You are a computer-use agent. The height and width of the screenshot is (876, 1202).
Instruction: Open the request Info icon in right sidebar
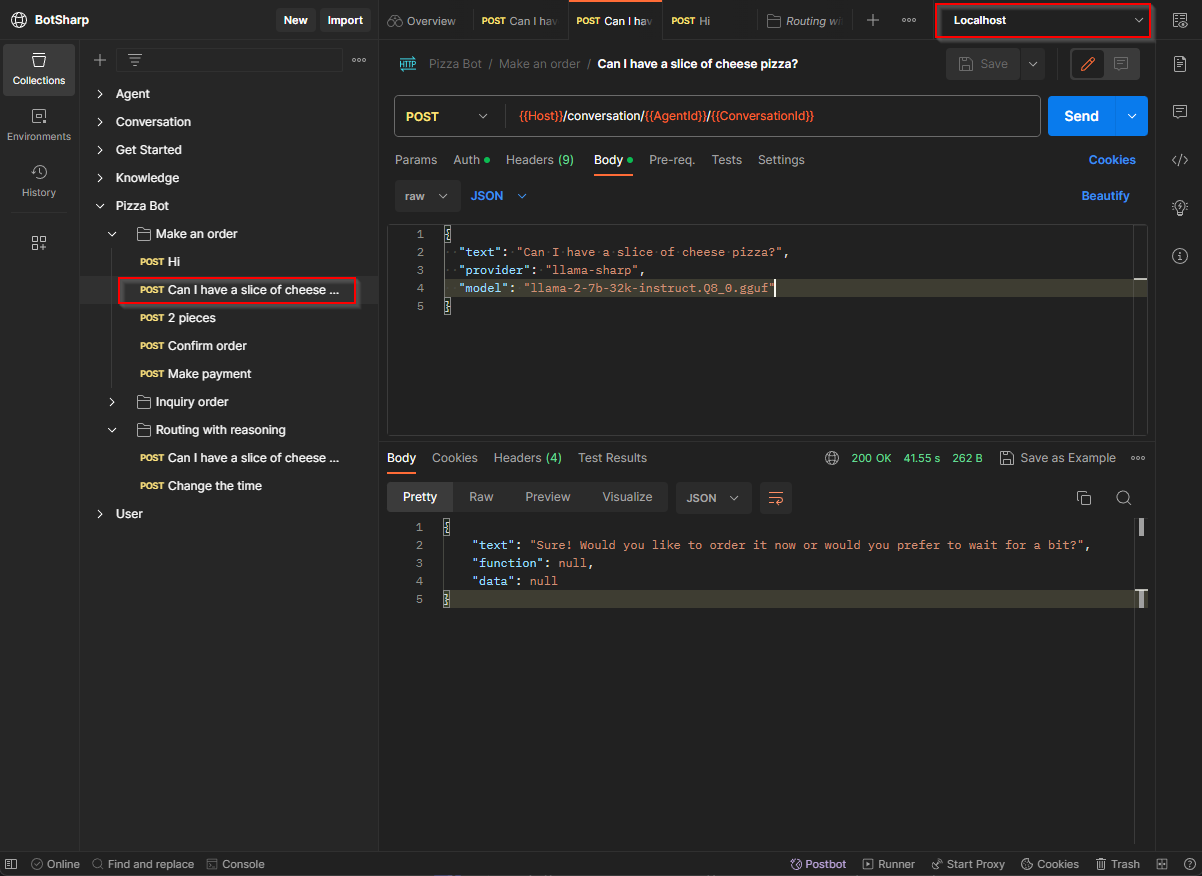[x=1180, y=256]
